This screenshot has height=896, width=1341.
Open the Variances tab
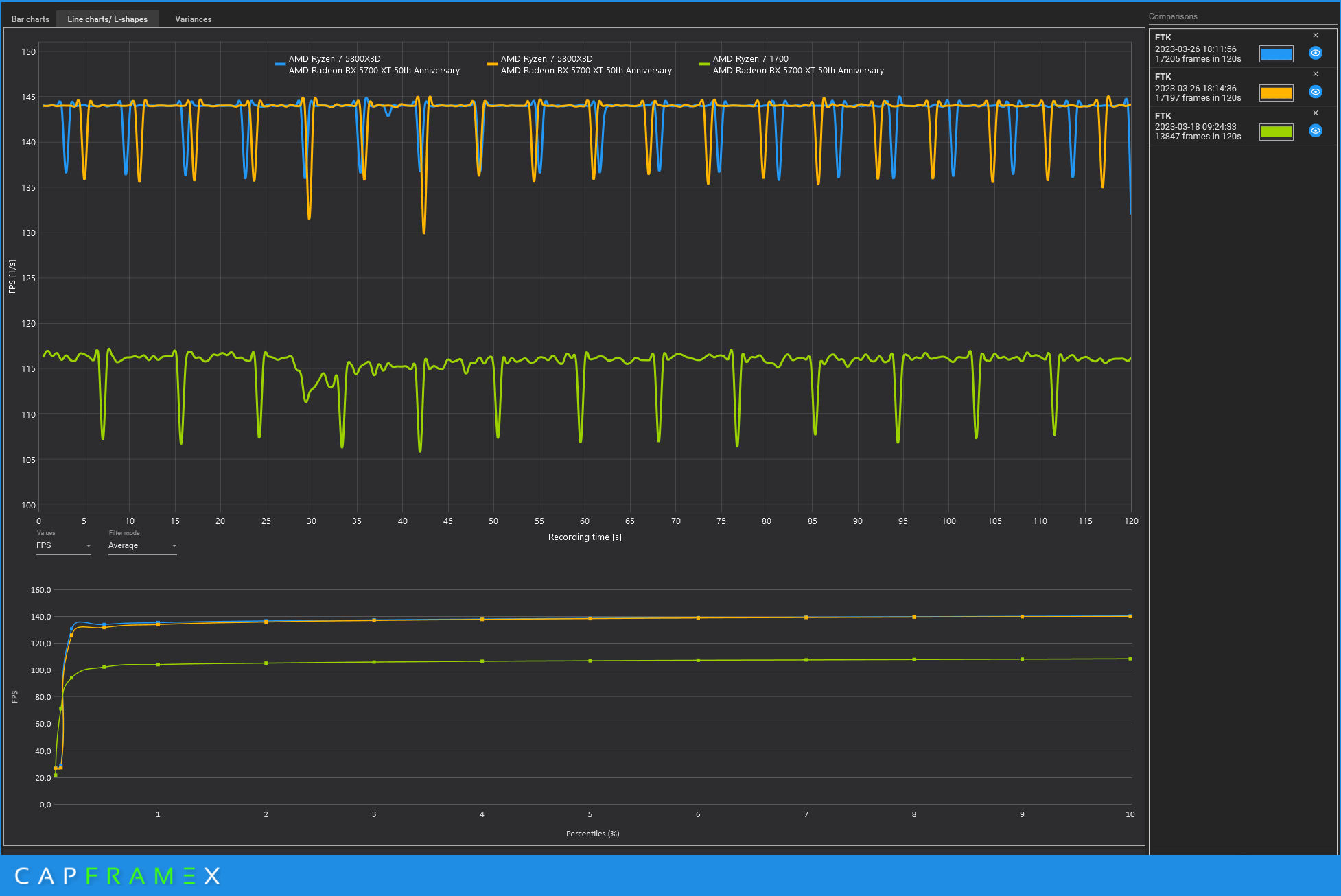193,19
